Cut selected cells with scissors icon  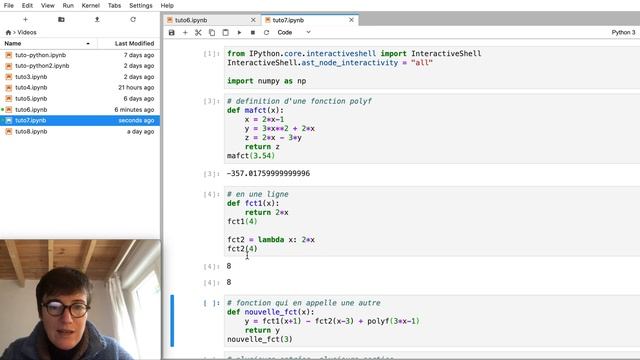198,32
